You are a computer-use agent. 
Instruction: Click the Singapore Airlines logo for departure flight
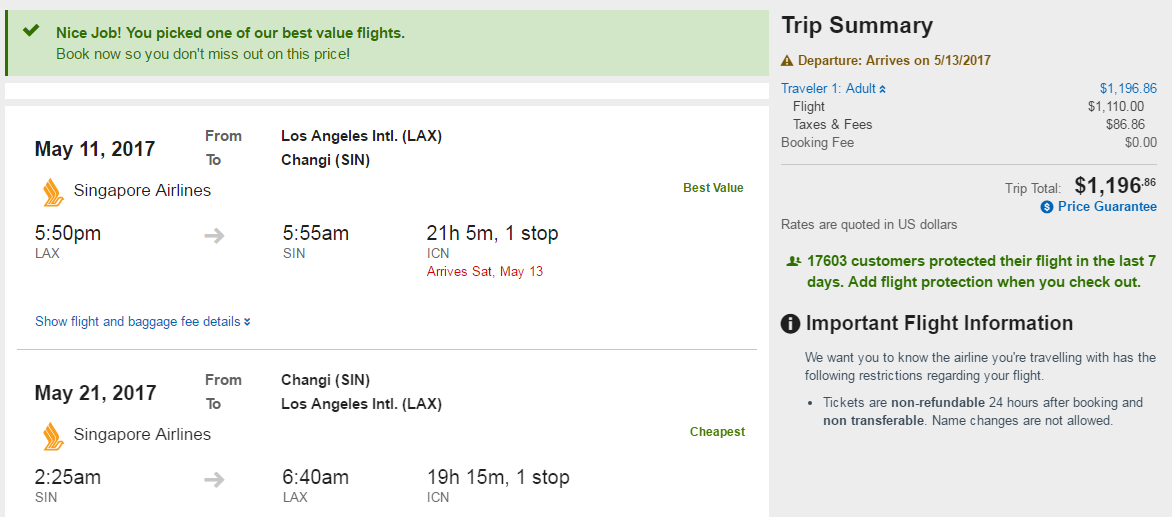click(52, 191)
